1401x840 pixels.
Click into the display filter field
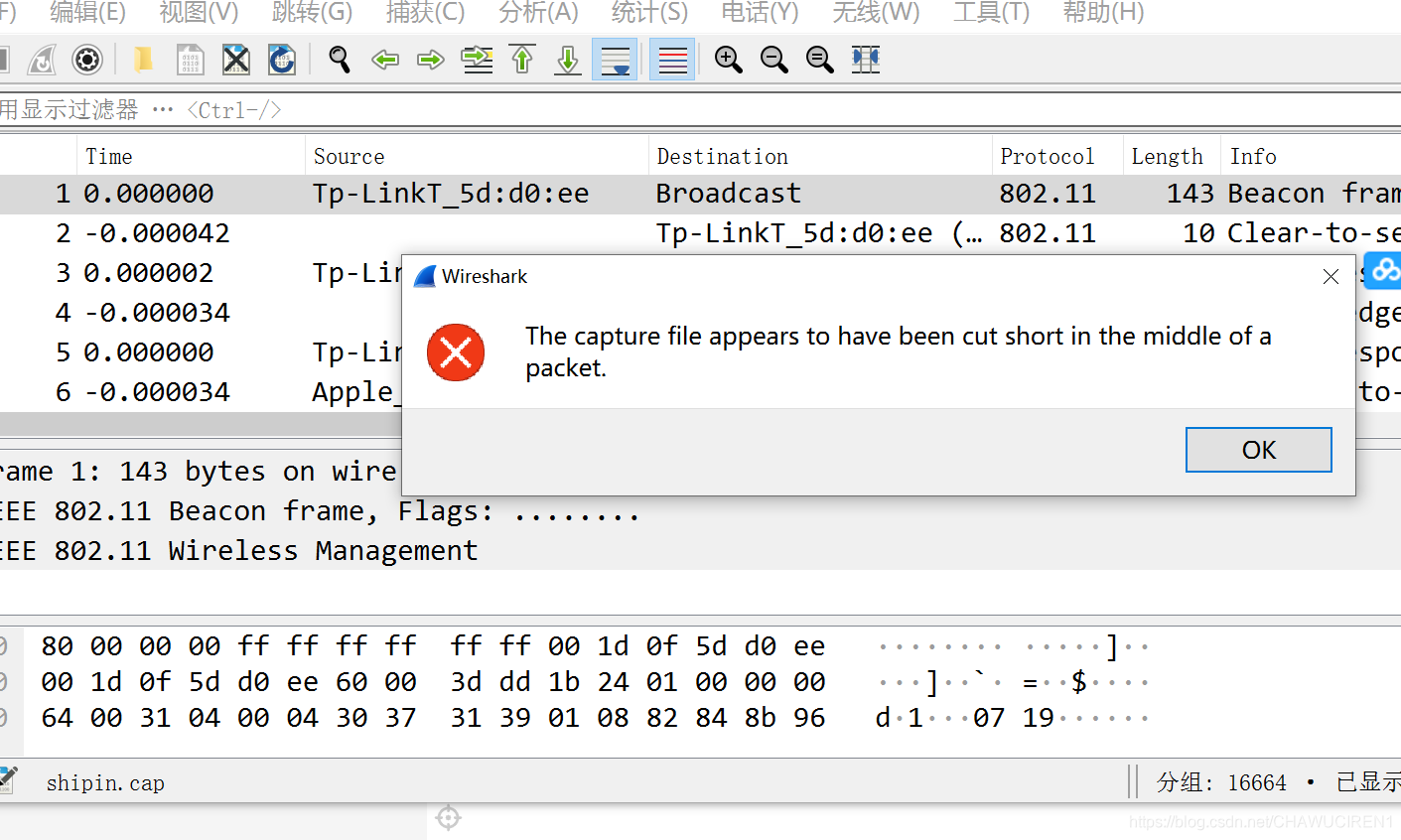pos(700,110)
